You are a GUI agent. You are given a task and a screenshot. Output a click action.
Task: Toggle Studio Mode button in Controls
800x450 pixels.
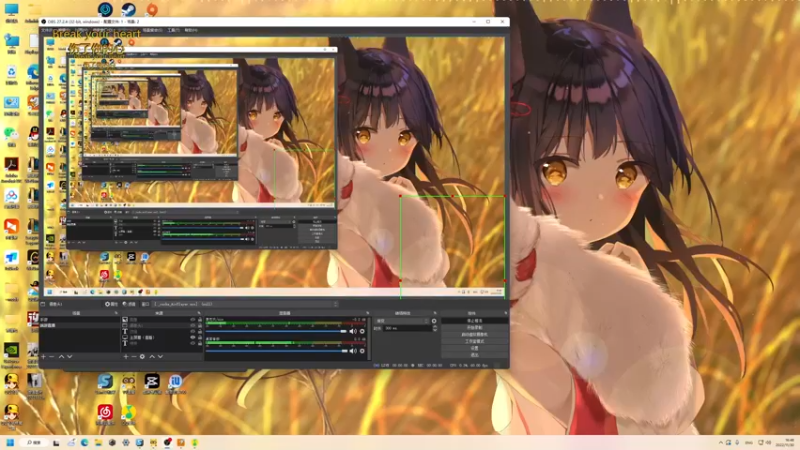click(x=475, y=341)
